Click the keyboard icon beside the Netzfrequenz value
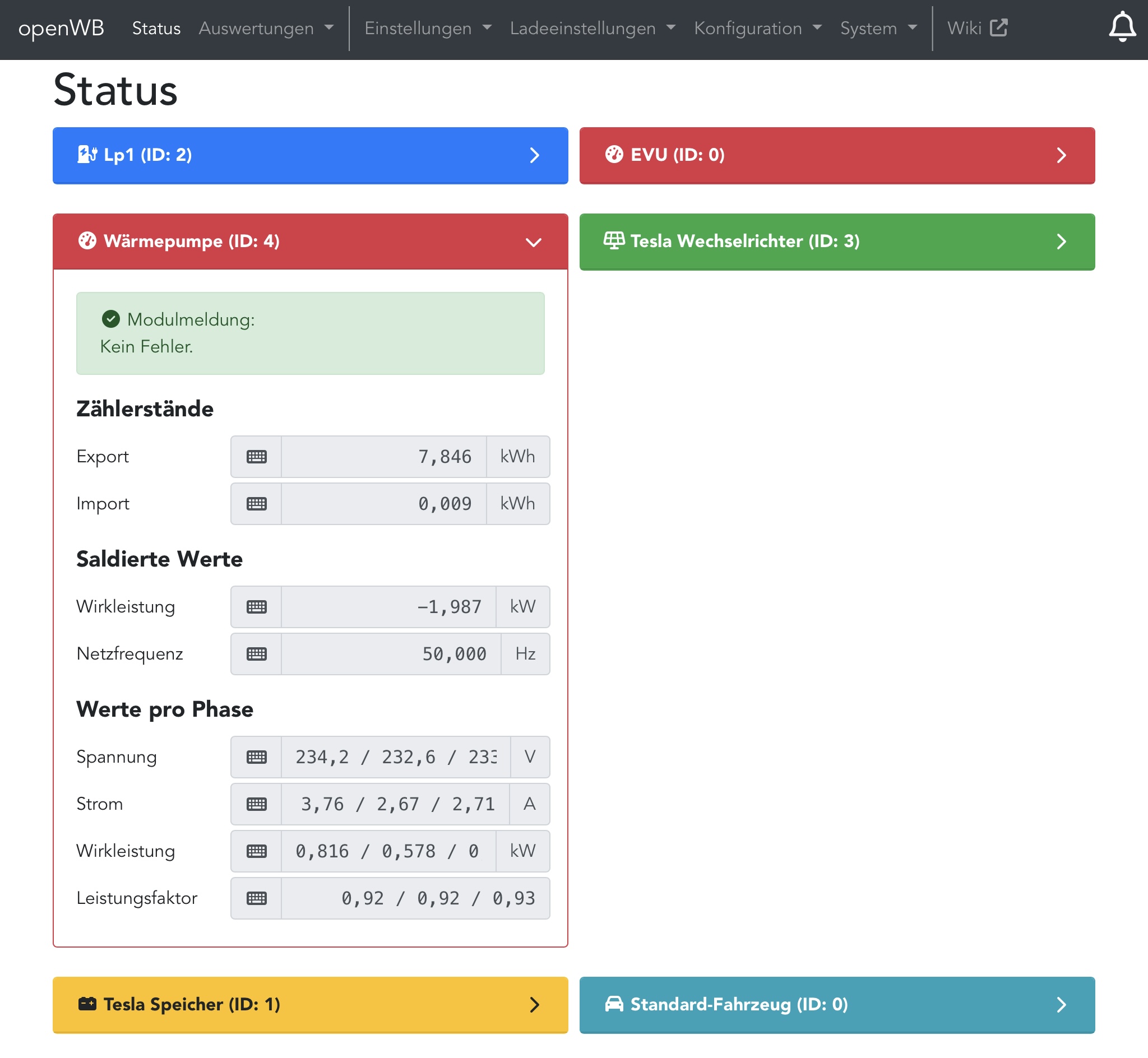This screenshot has width=1148, height=1058. [256, 654]
